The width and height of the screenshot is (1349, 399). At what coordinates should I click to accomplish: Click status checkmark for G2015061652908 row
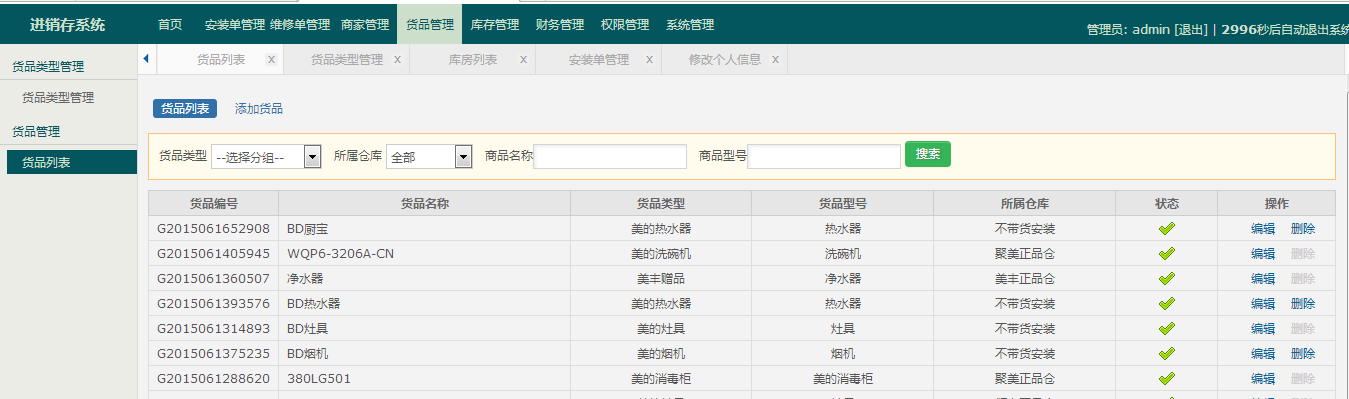pyautogui.click(x=1166, y=228)
